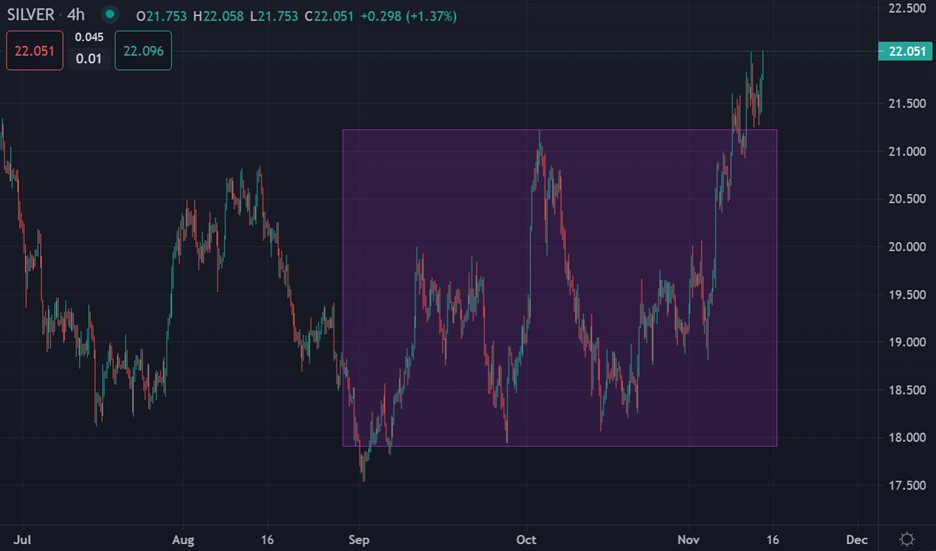Click the 17.500 price axis label
This screenshot has width=936, height=551.
click(x=907, y=485)
